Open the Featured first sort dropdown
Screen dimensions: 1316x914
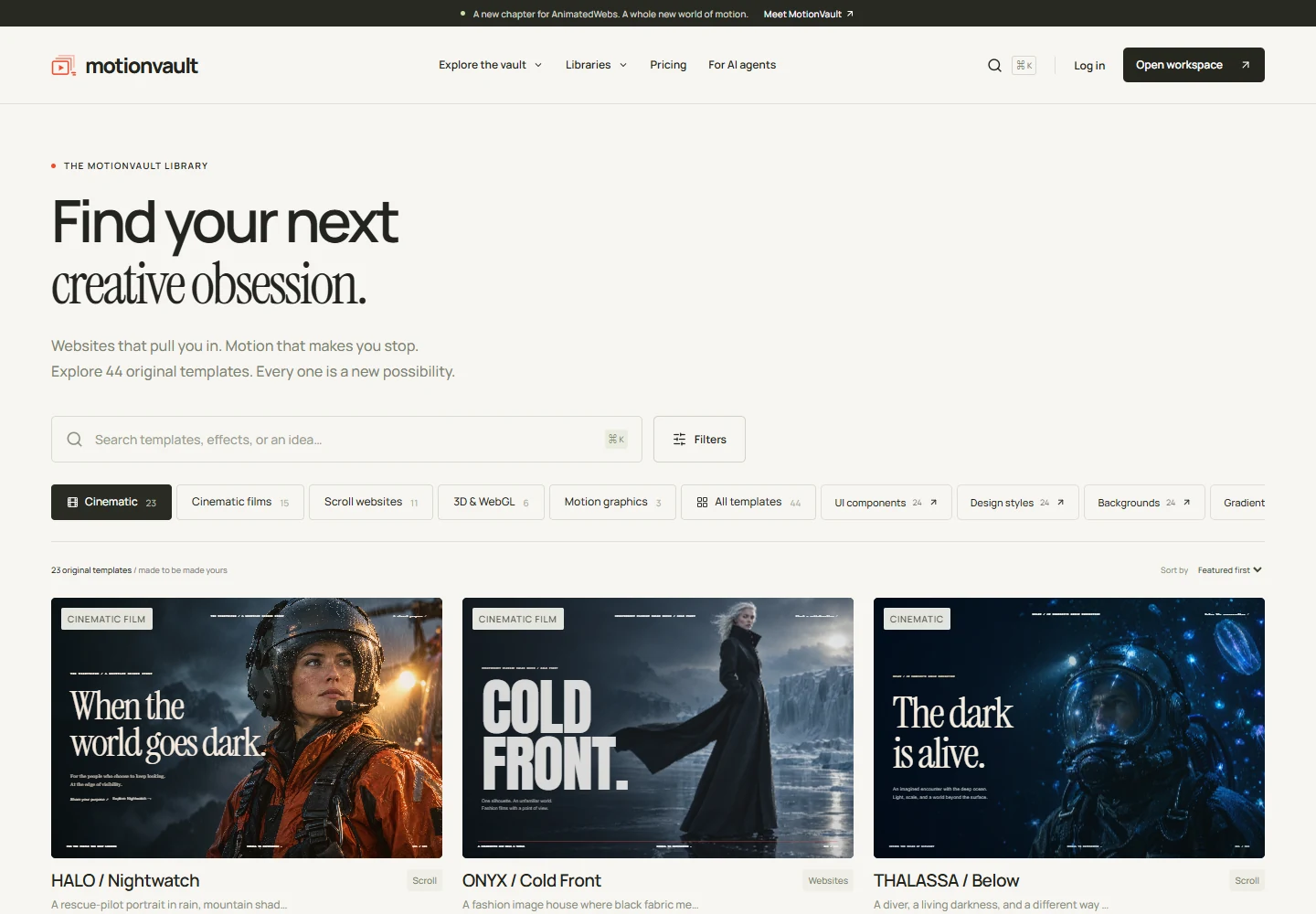(x=1229, y=570)
